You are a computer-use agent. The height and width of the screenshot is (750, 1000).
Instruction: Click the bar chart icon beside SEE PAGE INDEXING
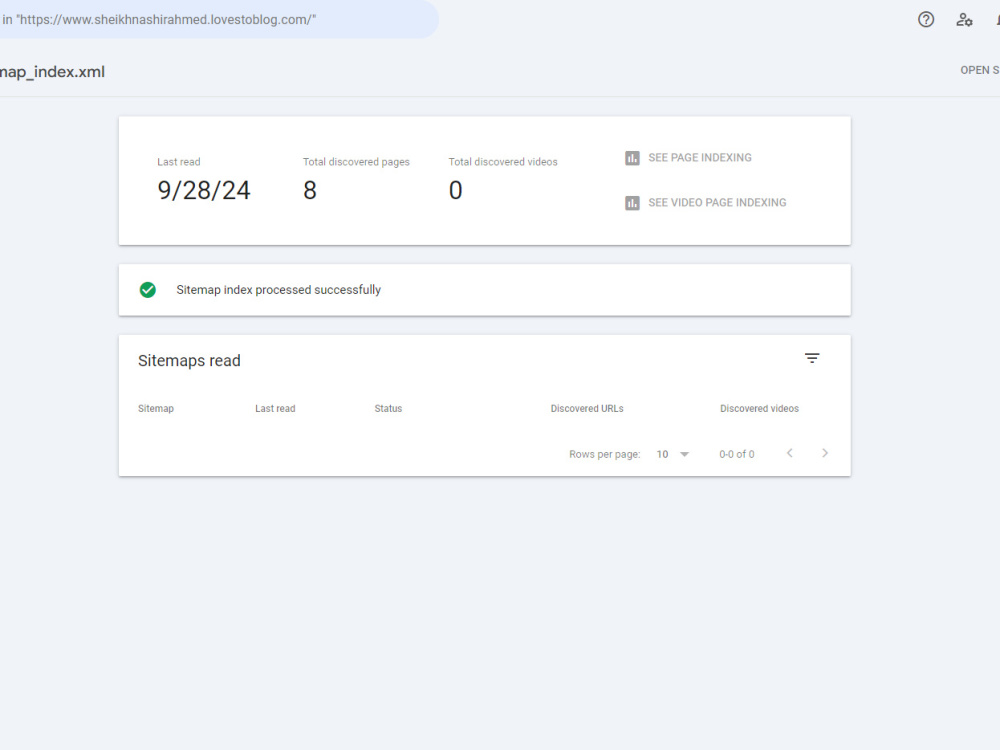[x=632, y=158]
